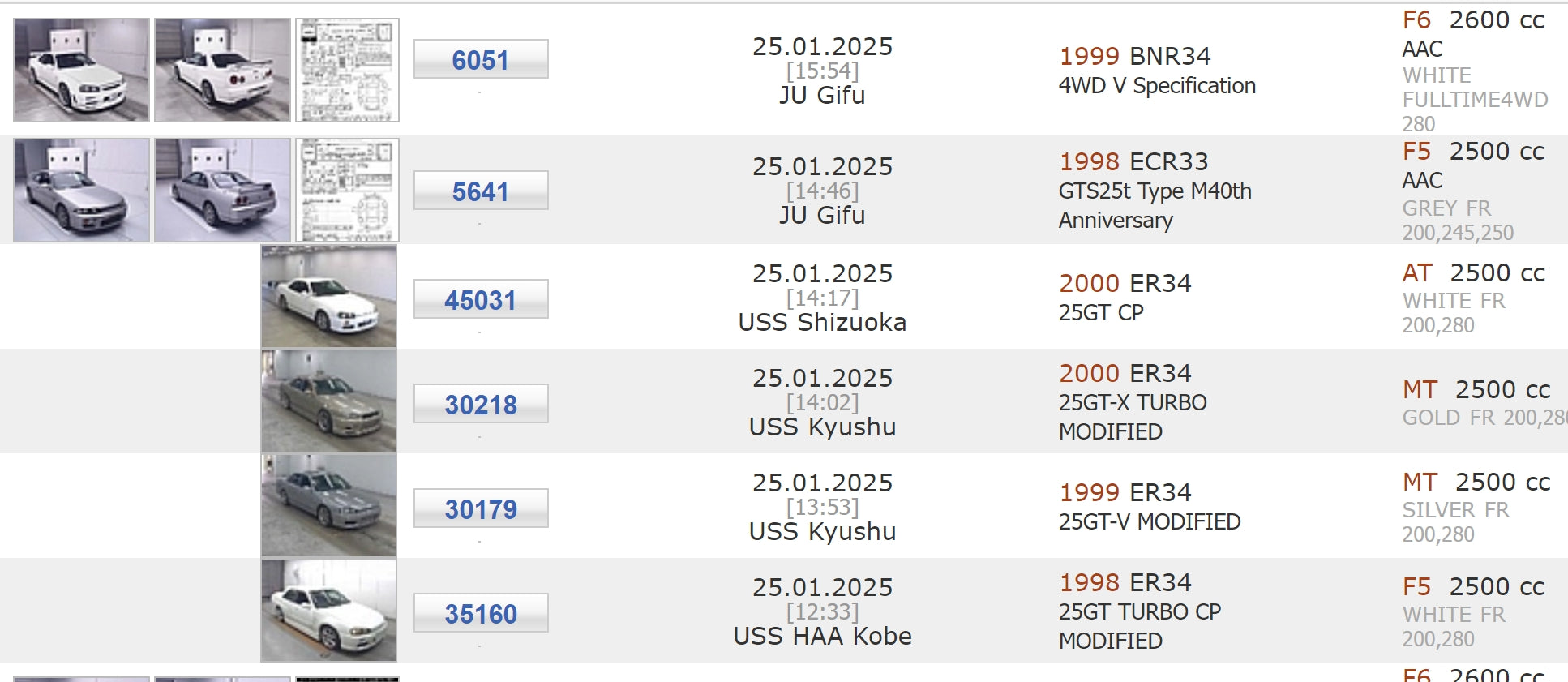
Task: View rear photo of white BNR34
Action: [x=222, y=71]
